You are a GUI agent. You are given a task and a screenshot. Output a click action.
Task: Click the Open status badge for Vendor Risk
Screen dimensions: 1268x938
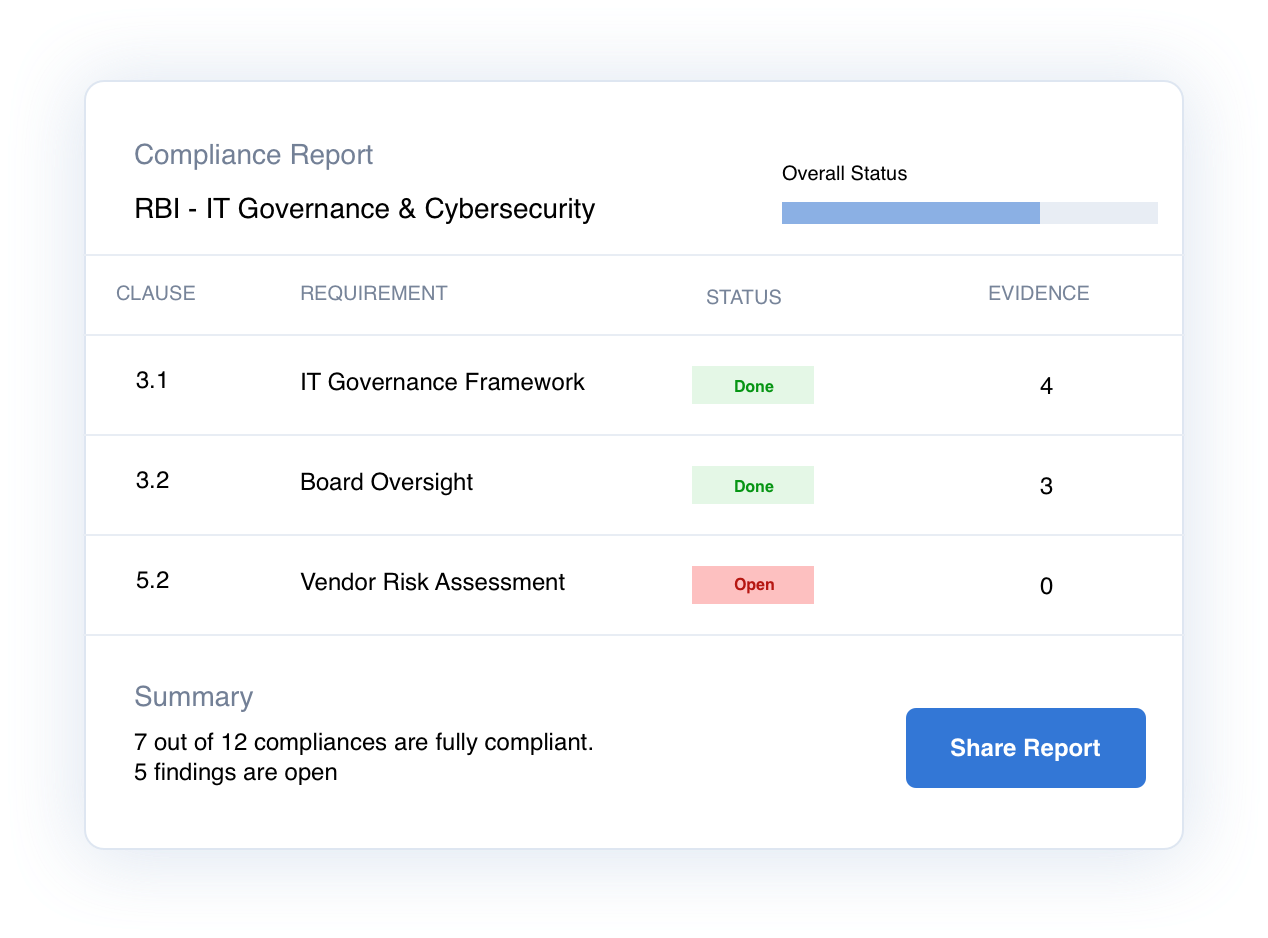click(x=752, y=585)
